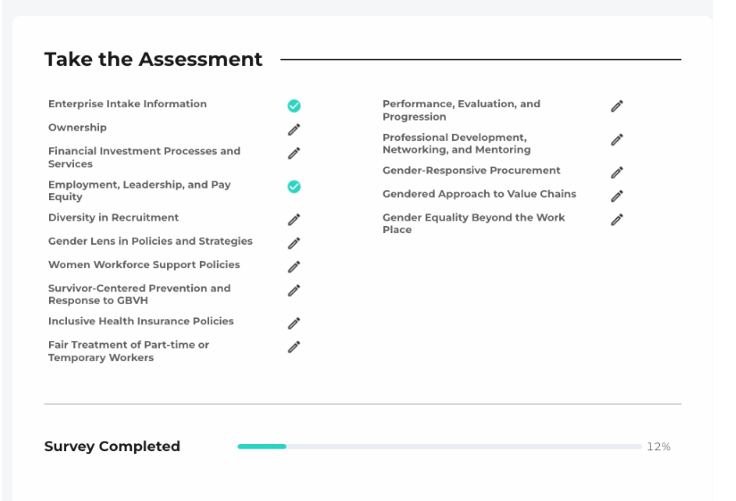
Task: Click pencil for Gender Equality Beyond the Work Place
Action: tap(617, 219)
